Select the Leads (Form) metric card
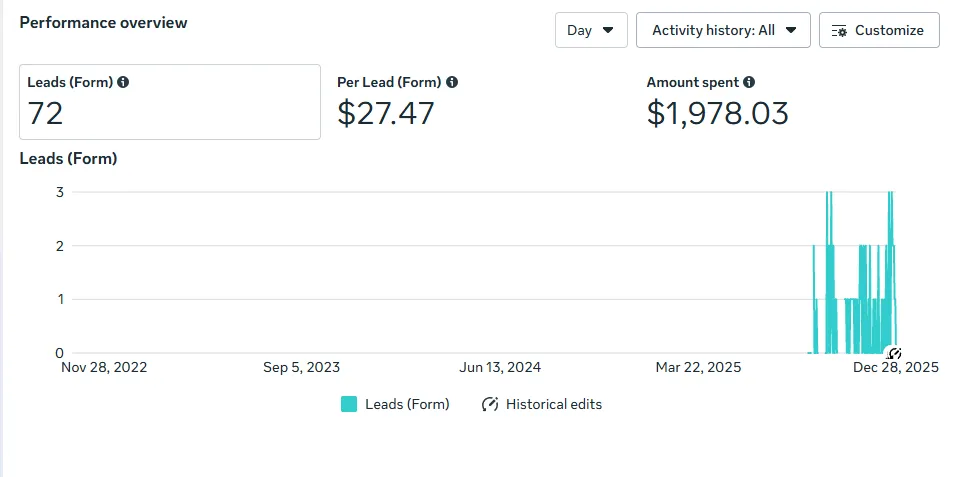954x477 pixels. pyautogui.click(x=170, y=102)
